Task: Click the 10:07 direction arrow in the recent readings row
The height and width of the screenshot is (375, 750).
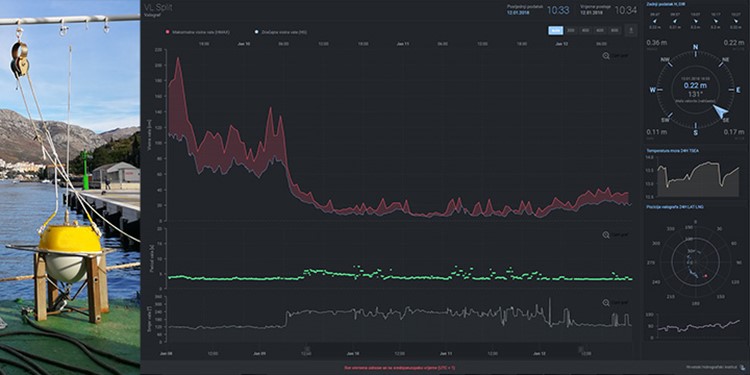Action: [x=695, y=21]
